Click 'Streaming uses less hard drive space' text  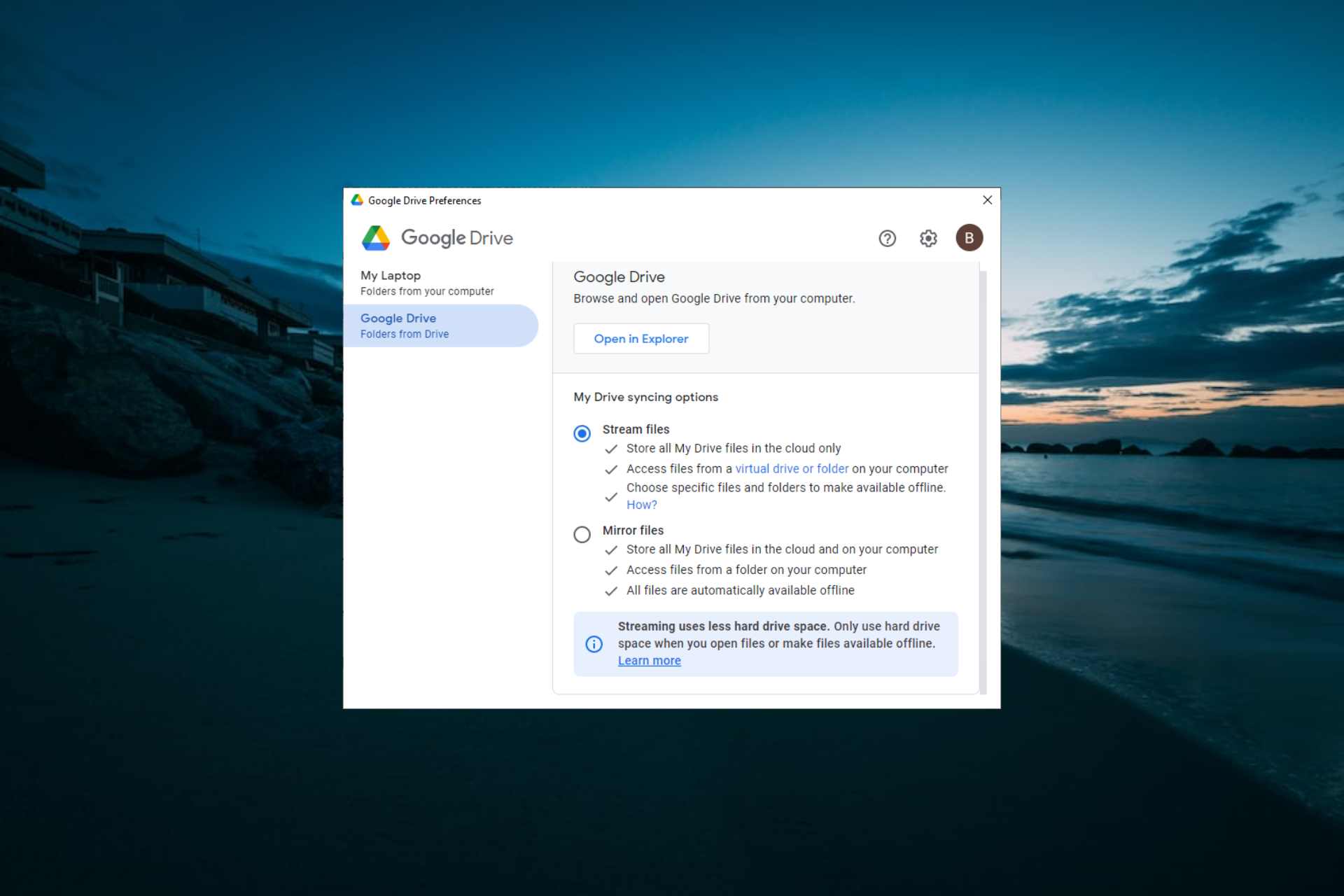click(723, 626)
